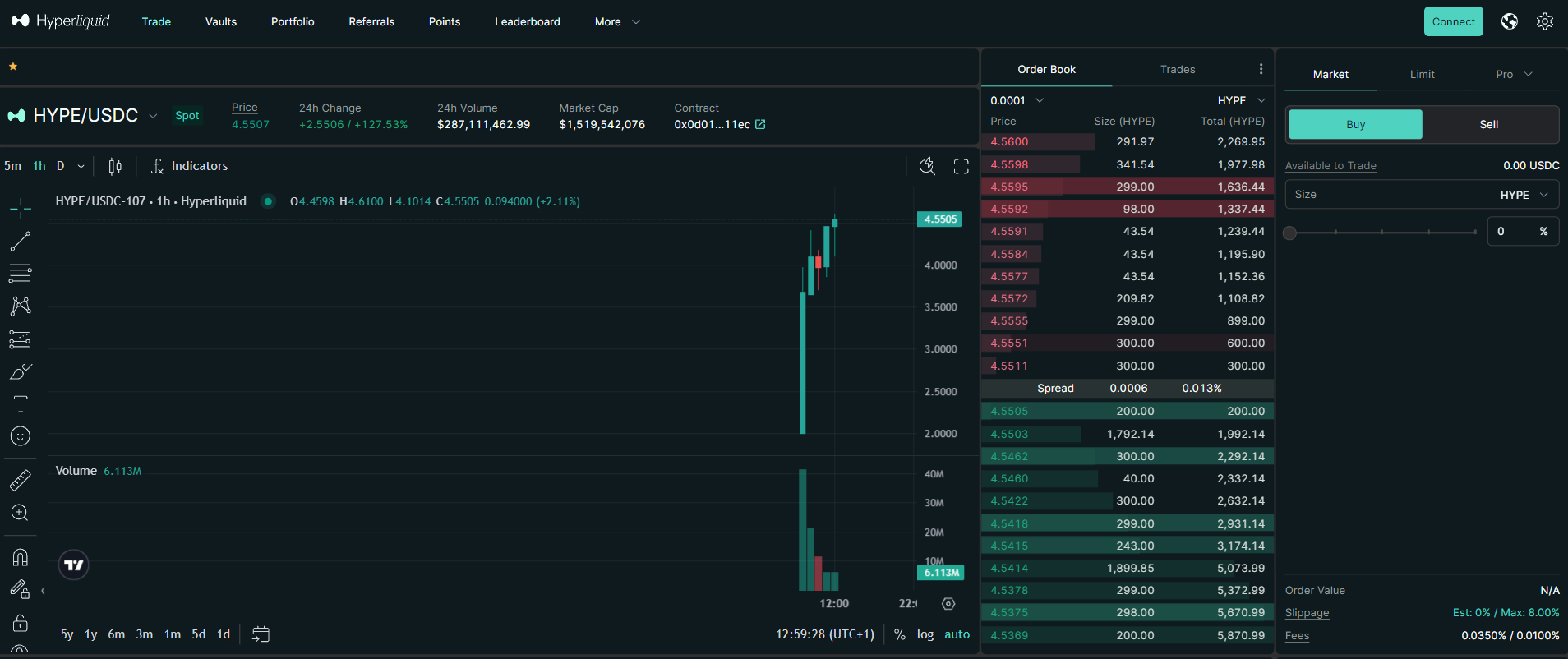Expand the Pro order type dropdown

click(x=1514, y=74)
